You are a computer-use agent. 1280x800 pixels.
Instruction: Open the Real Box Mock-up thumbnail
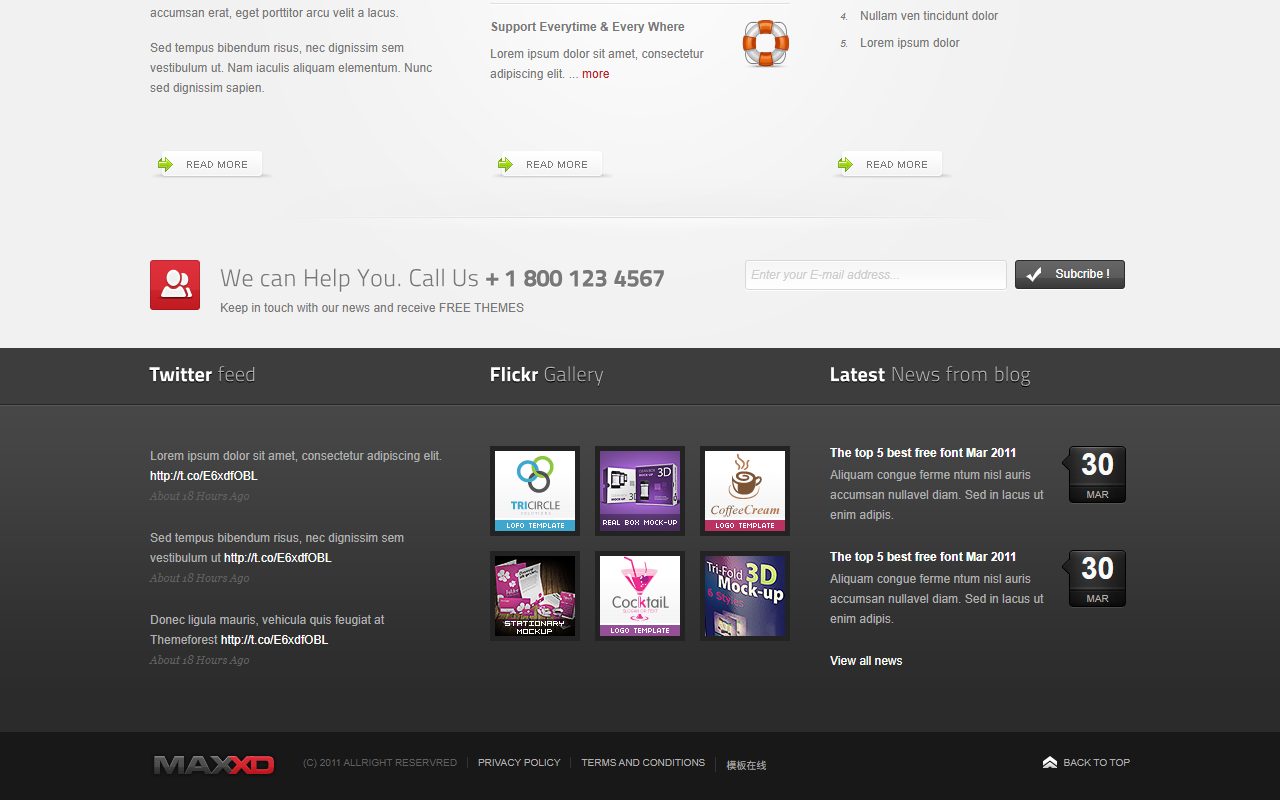pyautogui.click(x=640, y=491)
